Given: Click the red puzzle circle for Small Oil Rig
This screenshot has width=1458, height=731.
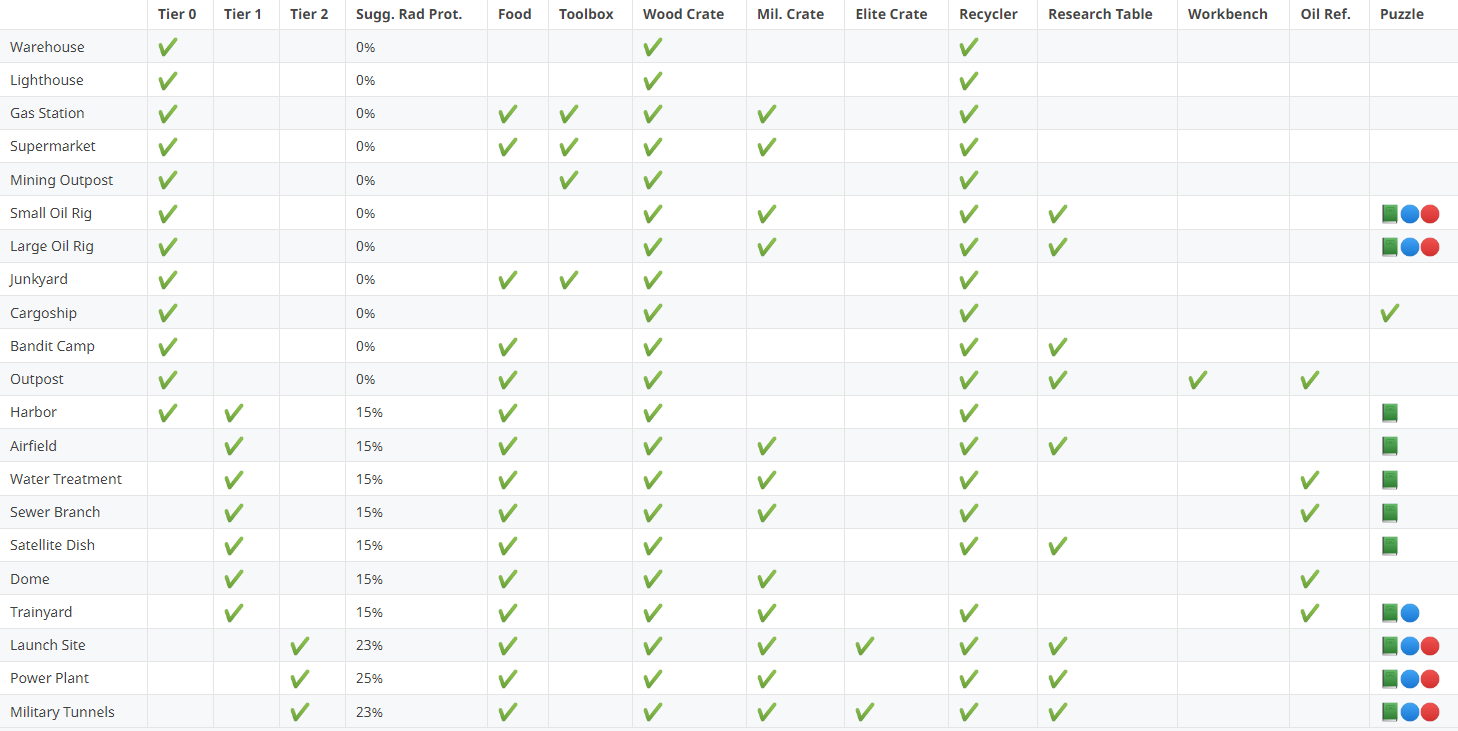Looking at the screenshot, I should click(1430, 214).
